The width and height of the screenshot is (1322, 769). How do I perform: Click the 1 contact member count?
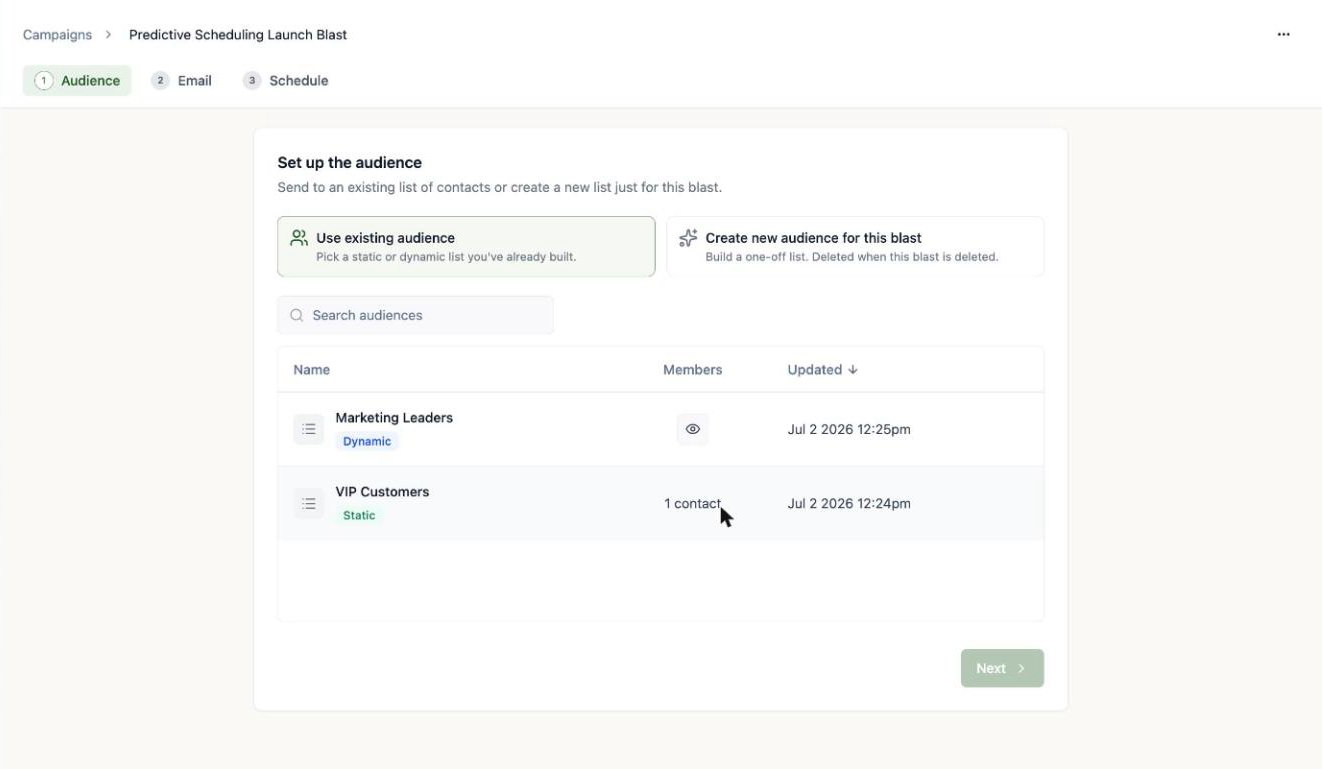692,503
